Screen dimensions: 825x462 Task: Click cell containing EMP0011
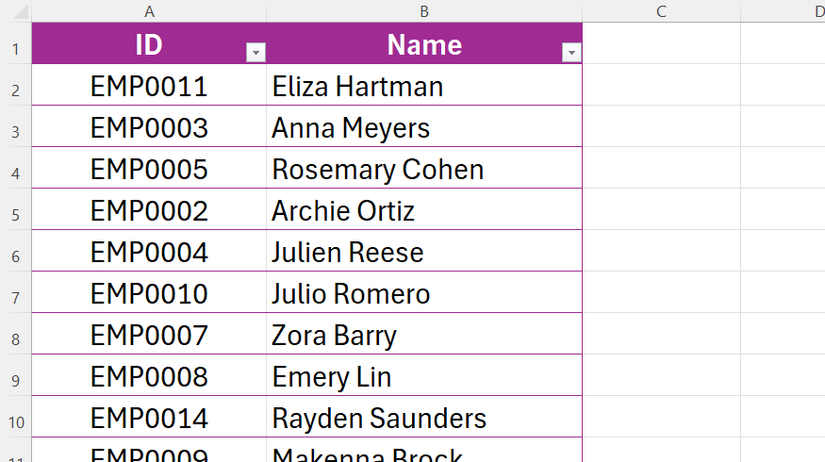(149, 86)
